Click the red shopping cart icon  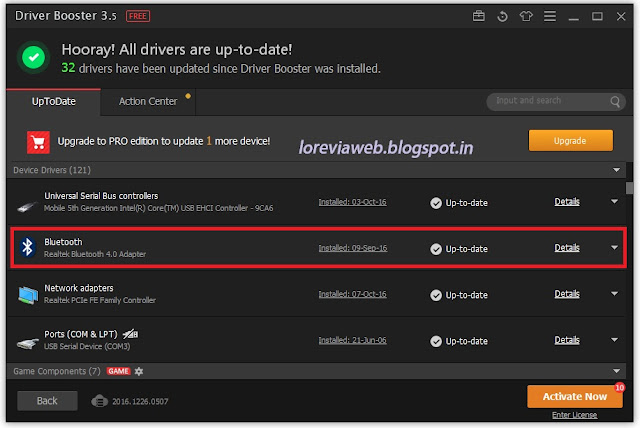click(x=38, y=142)
